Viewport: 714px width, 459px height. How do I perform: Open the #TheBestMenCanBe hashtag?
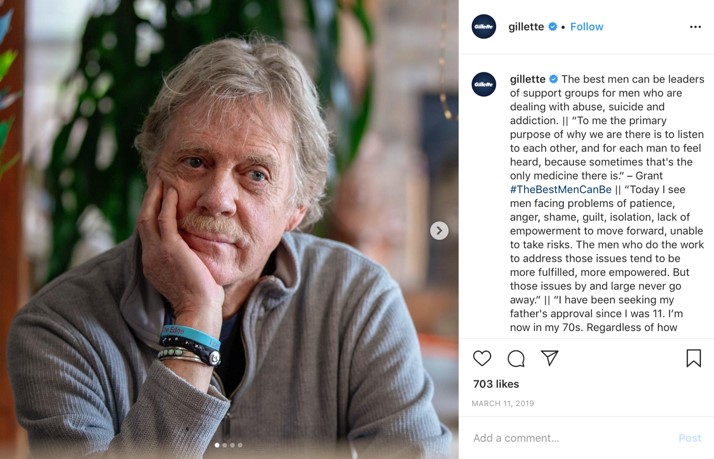tap(561, 189)
